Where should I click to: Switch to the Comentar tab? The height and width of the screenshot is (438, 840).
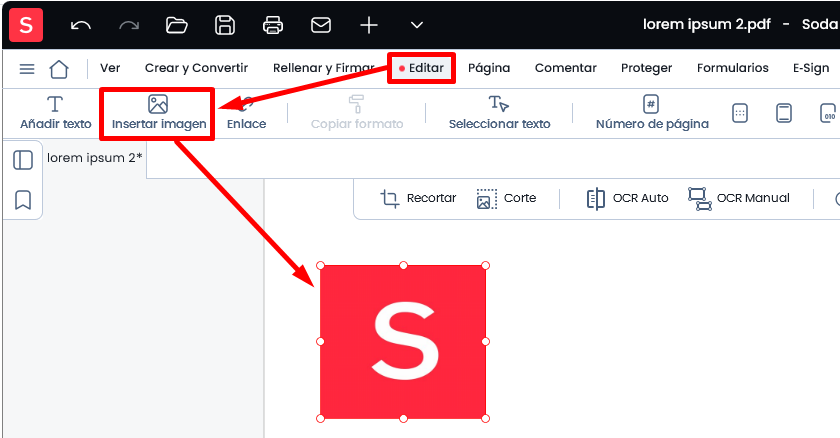click(566, 68)
